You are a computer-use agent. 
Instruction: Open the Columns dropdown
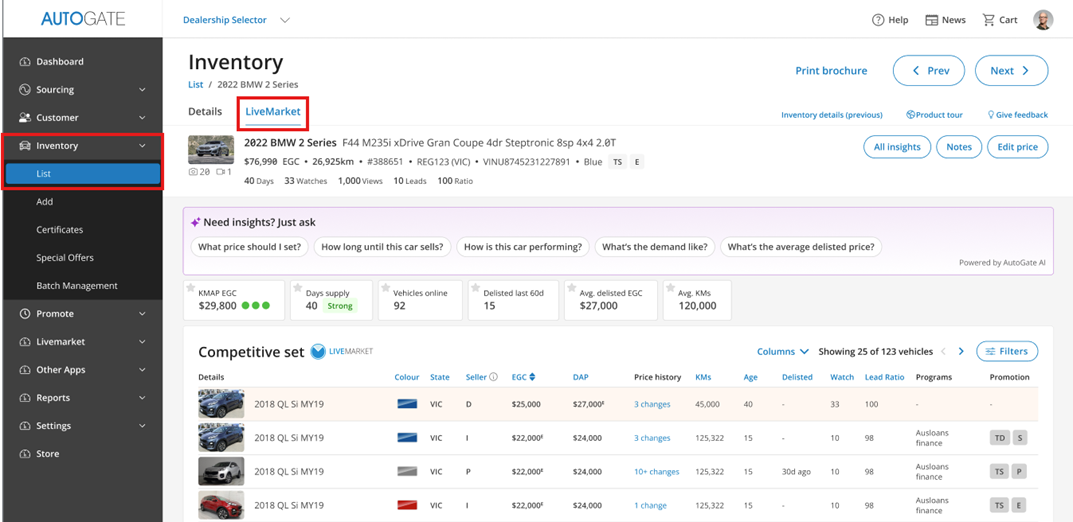coord(782,352)
